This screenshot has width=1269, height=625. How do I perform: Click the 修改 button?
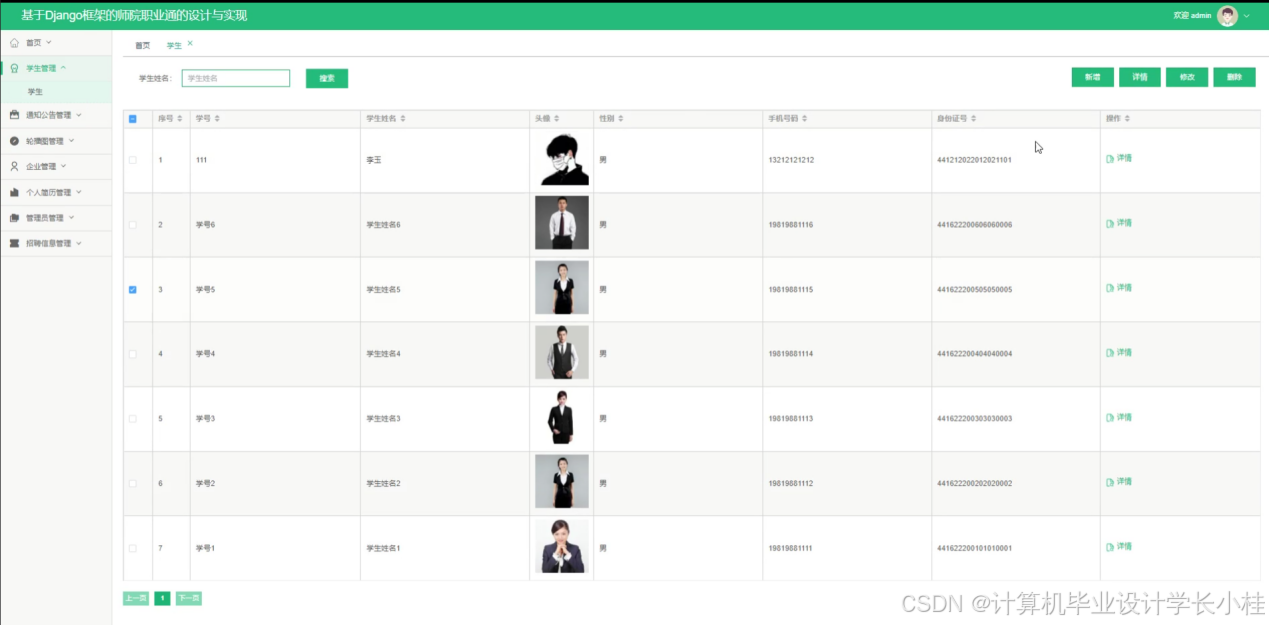1187,77
